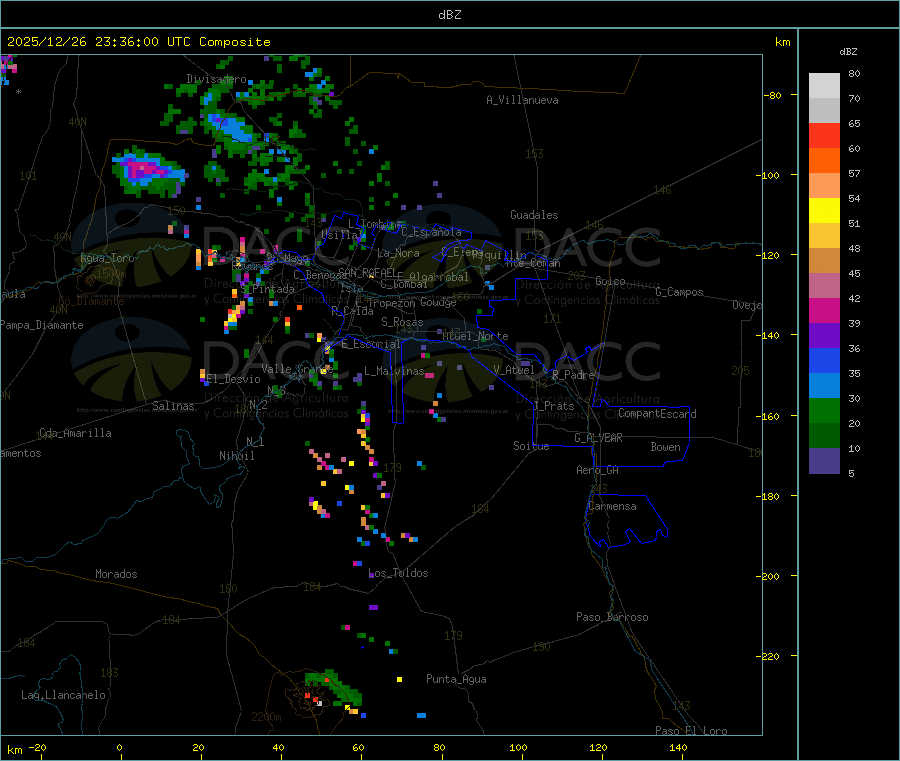
Task: Click the L_Malvinas map label
Action: pyautogui.click(x=394, y=371)
